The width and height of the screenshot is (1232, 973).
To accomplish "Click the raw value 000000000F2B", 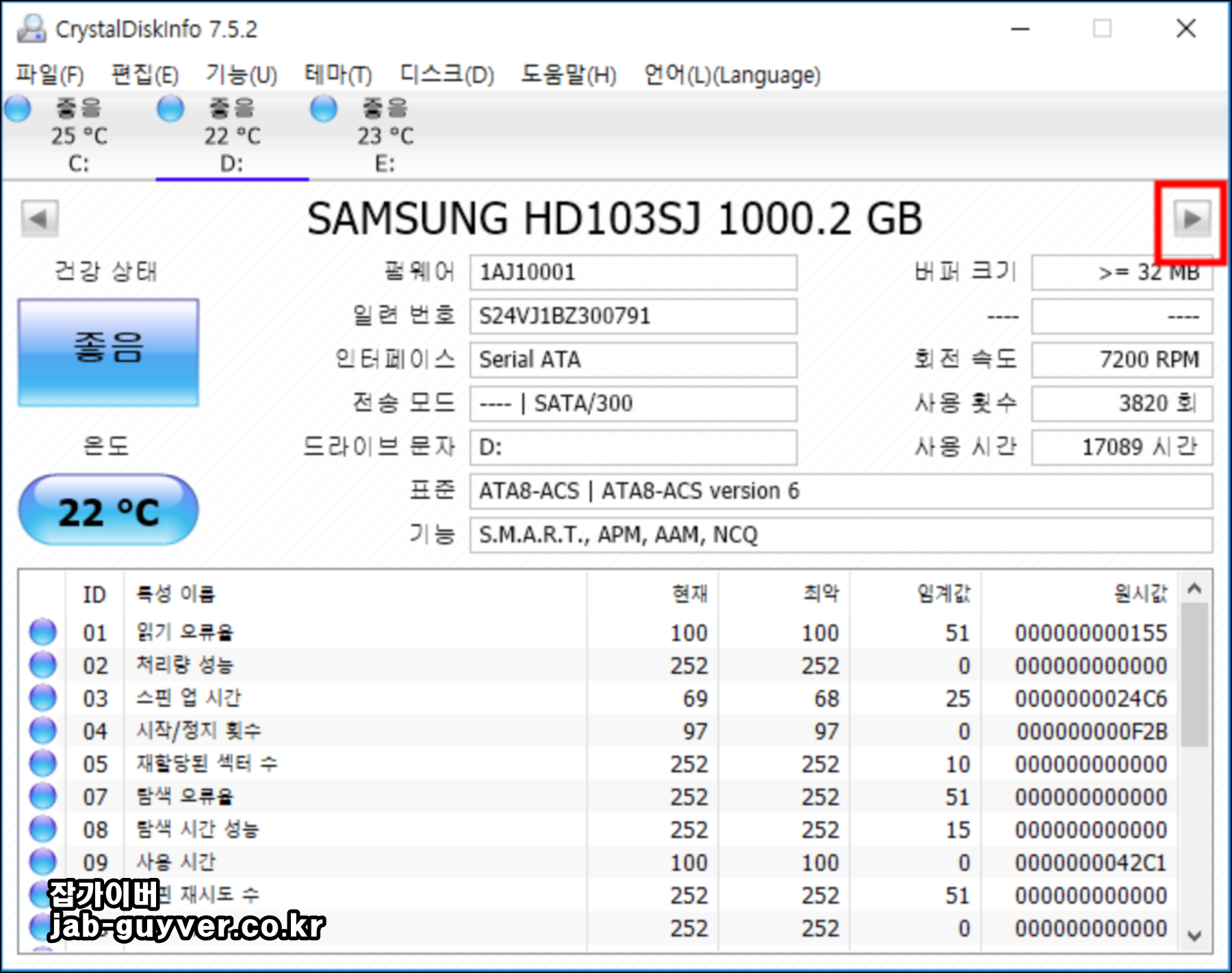I will point(1091,731).
